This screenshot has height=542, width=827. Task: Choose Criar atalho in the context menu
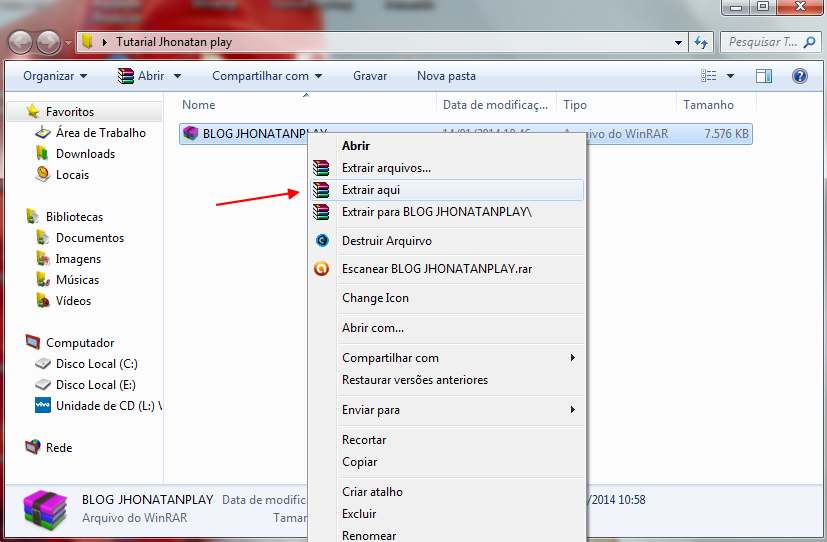447,492
